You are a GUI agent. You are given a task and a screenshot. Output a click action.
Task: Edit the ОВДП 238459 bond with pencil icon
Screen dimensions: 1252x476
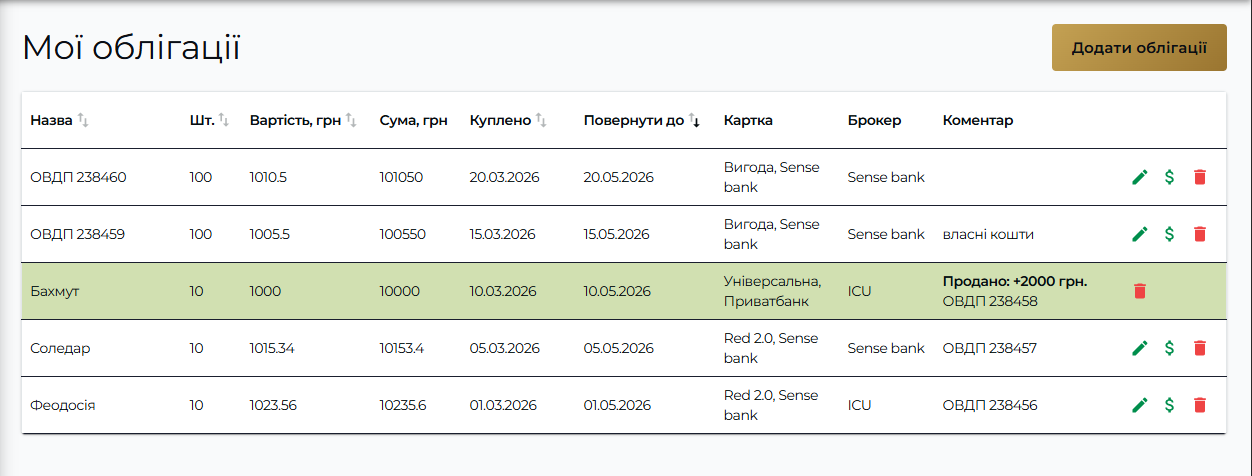coord(1139,234)
